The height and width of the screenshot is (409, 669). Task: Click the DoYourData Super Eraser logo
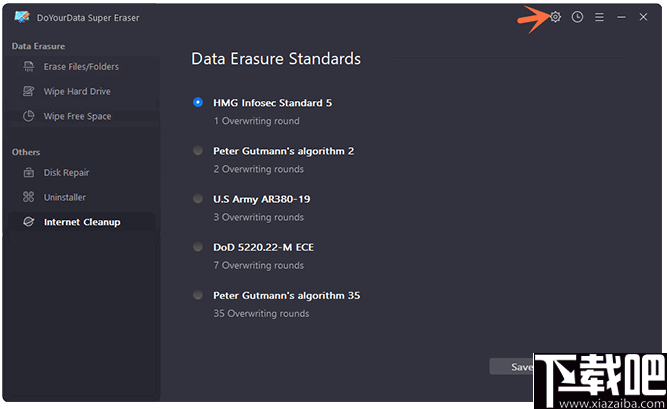click(21, 17)
